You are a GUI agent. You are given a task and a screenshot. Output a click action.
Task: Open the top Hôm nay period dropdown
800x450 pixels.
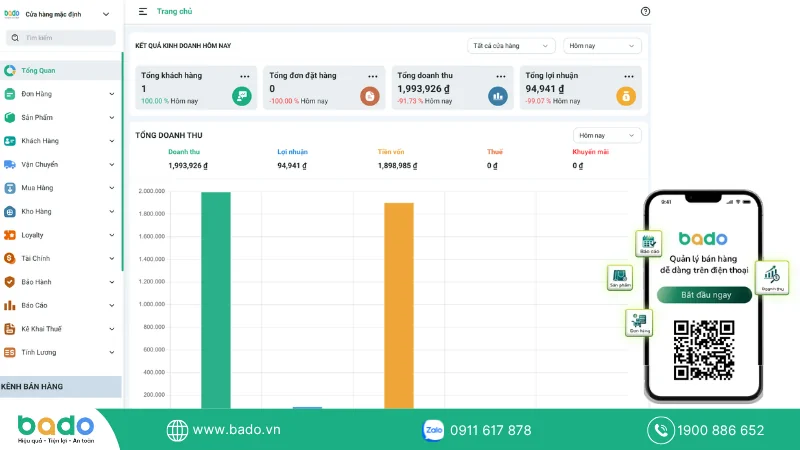pos(602,46)
